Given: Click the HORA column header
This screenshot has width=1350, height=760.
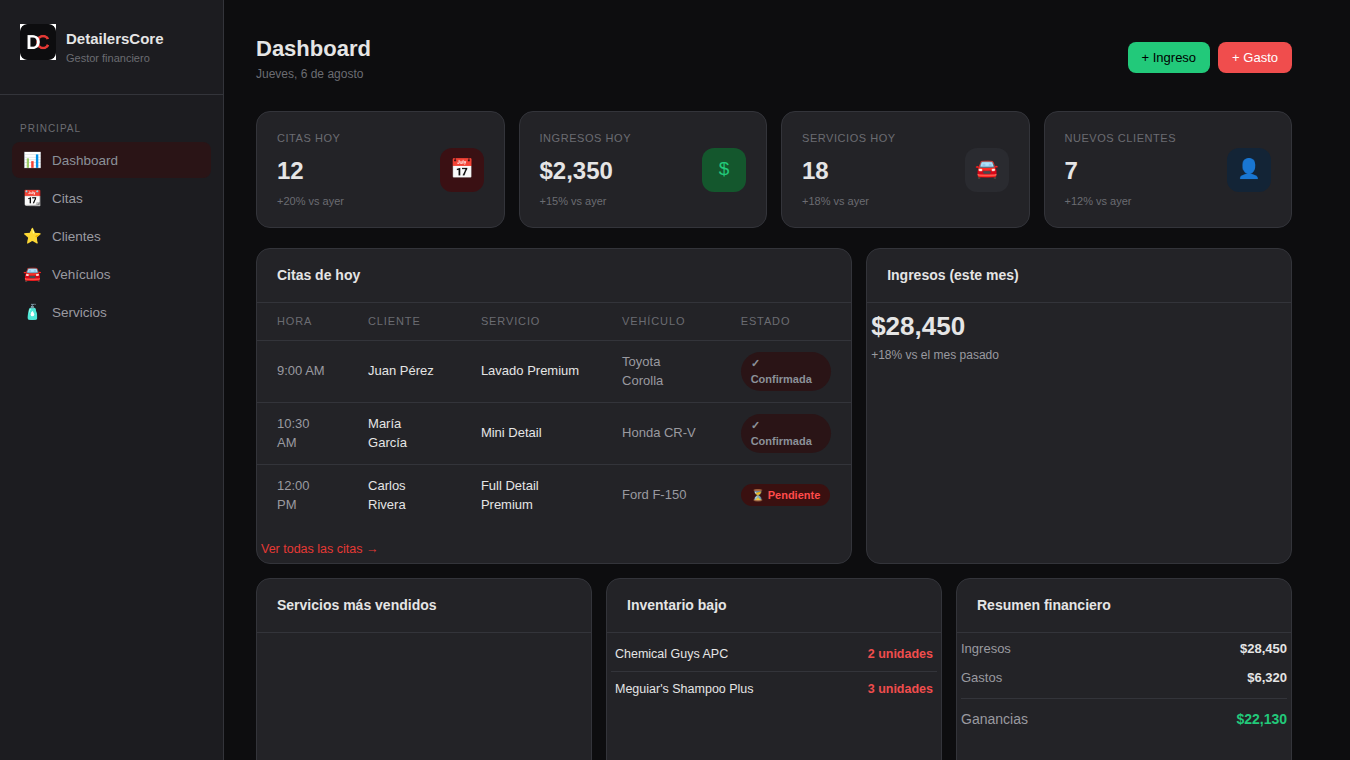Looking at the screenshot, I should 294,321.
